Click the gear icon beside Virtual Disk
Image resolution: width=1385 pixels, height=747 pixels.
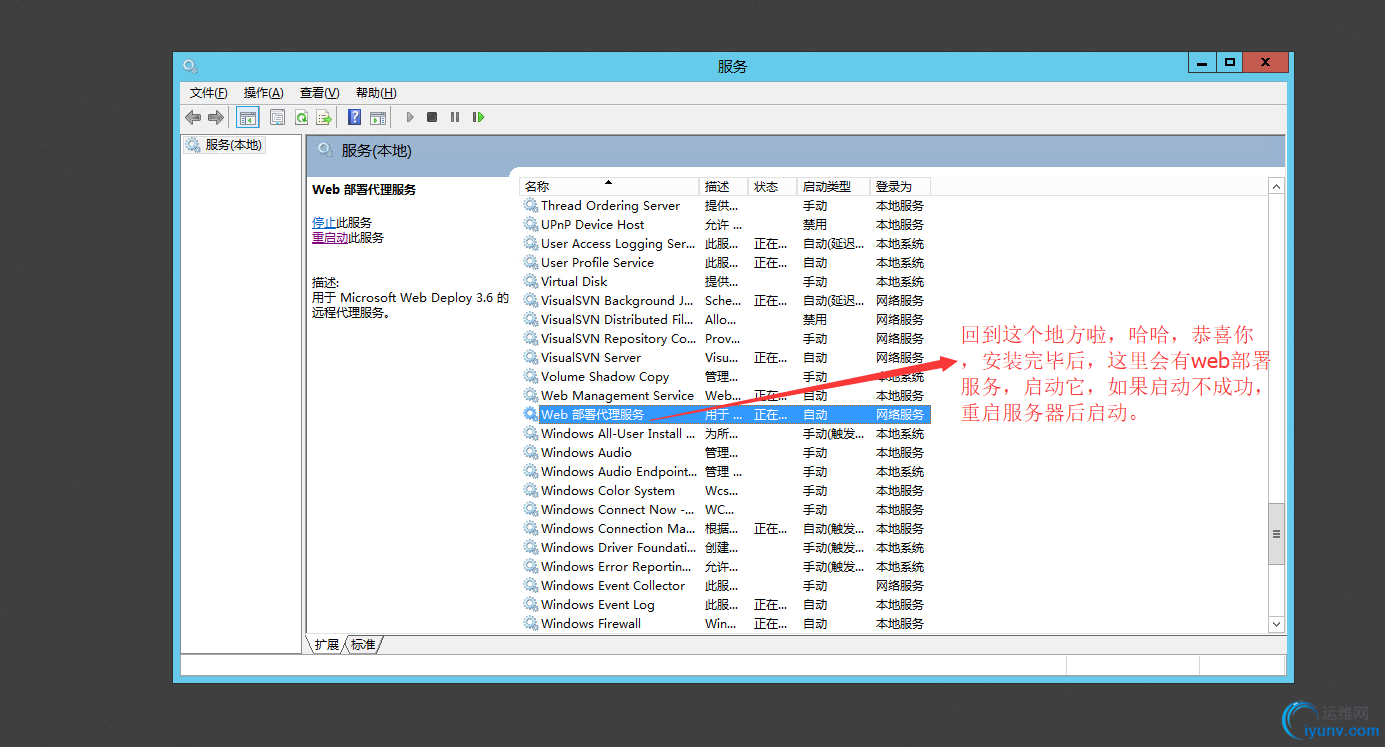point(530,281)
